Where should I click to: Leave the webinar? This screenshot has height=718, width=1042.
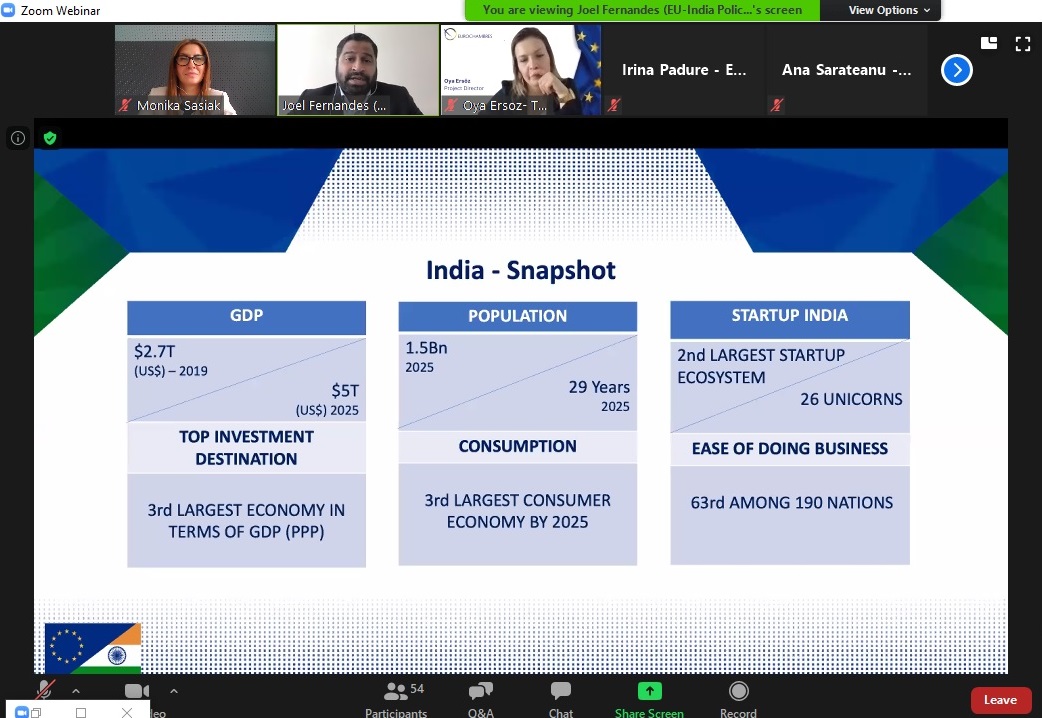pyautogui.click(x=1000, y=700)
